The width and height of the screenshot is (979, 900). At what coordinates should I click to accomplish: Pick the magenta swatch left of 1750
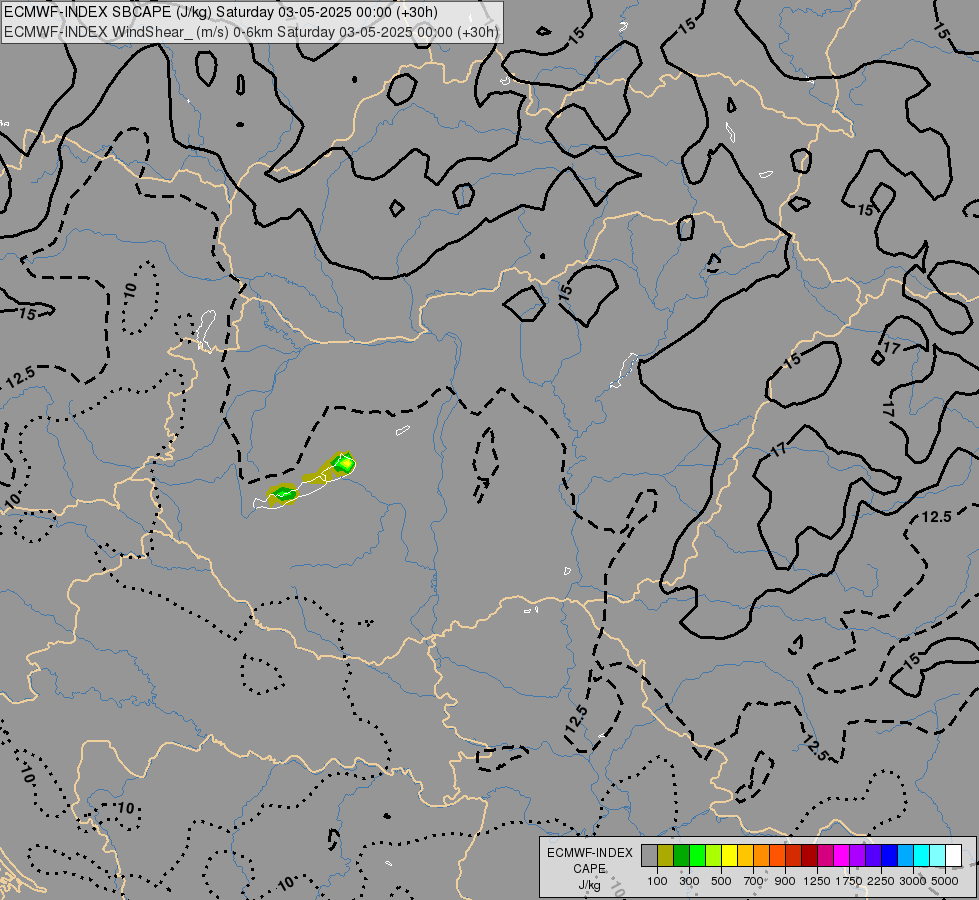(x=842, y=855)
